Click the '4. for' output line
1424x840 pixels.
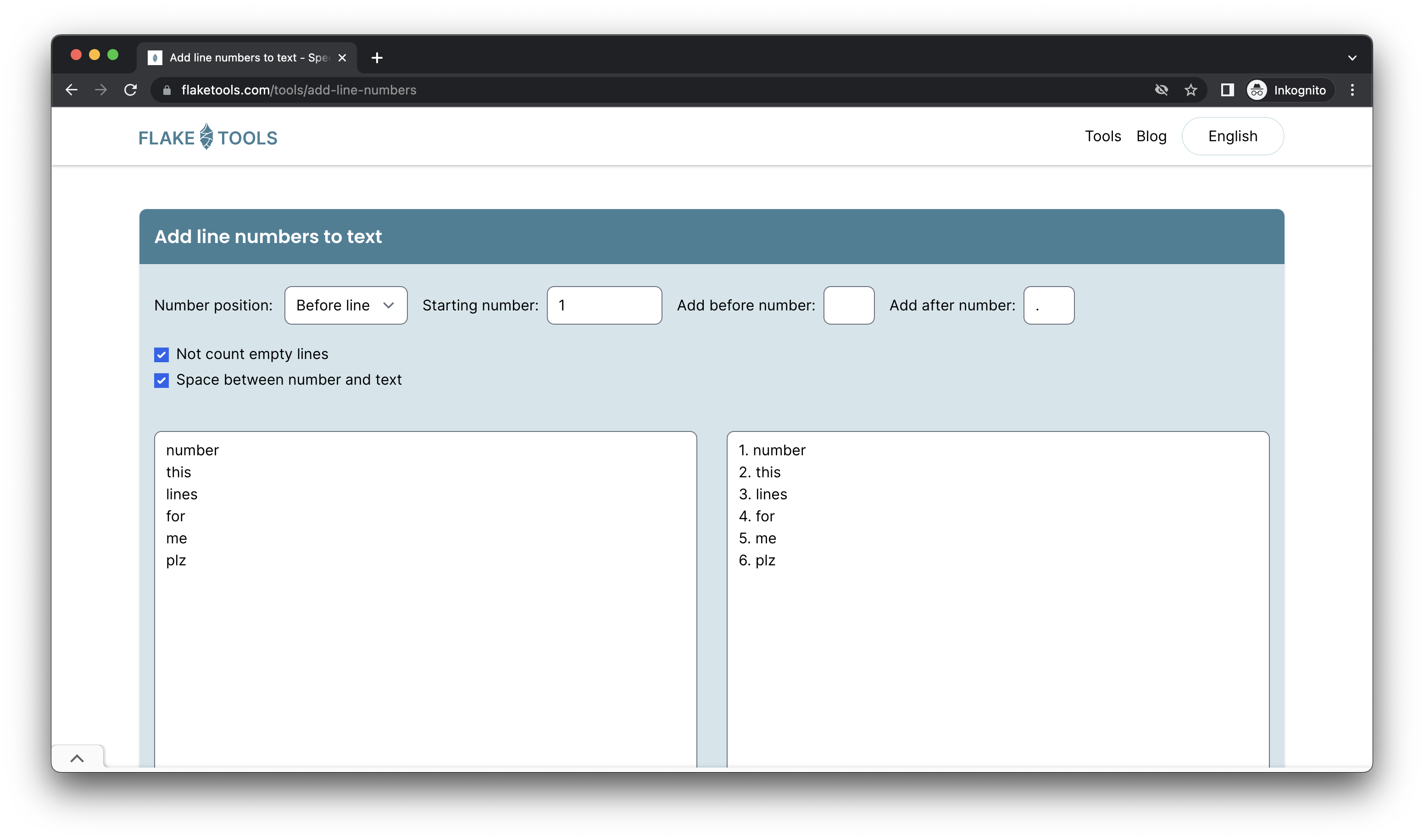point(756,516)
